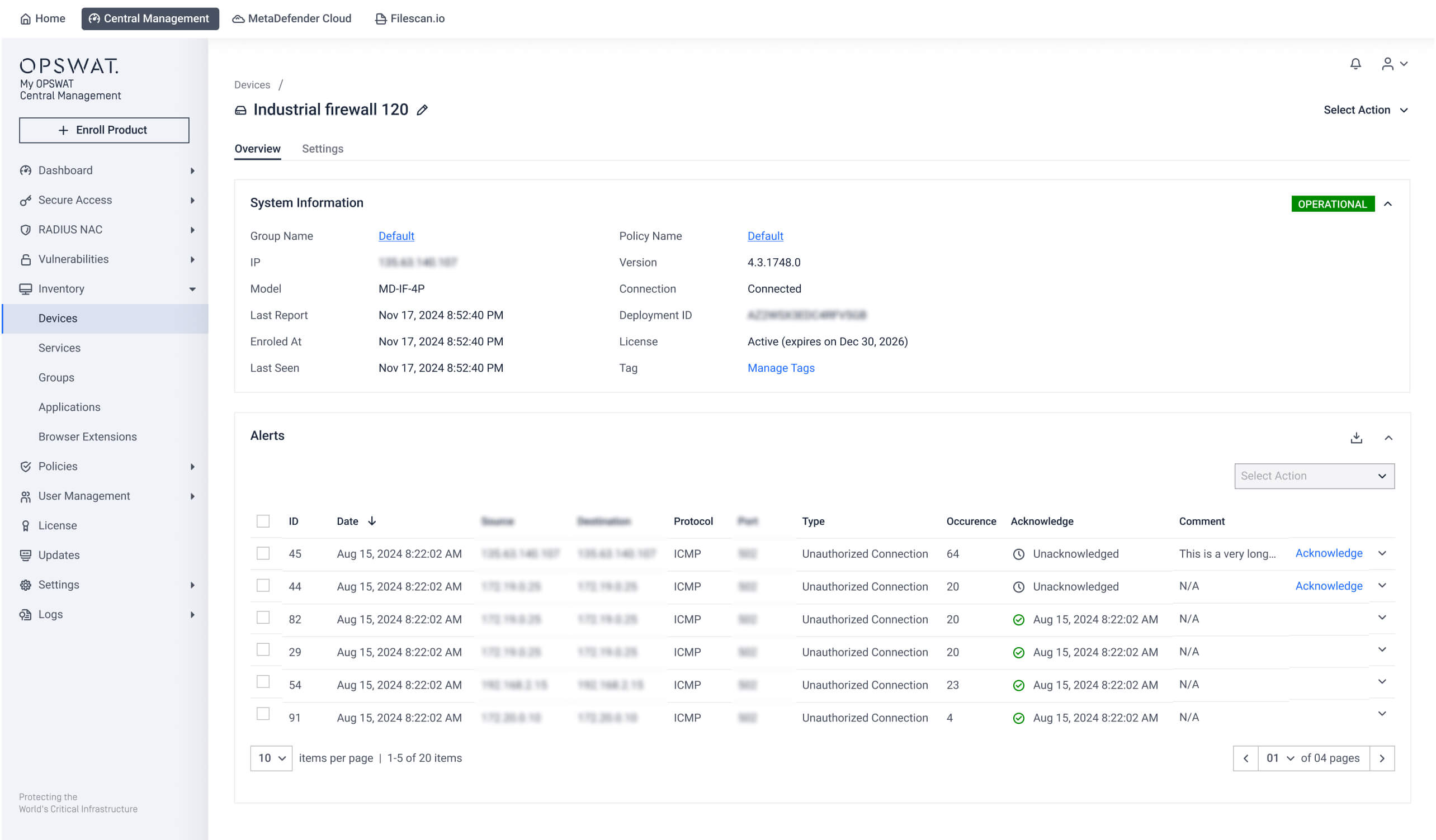The height and width of the screenshot is (840, 1436).
Task: Click the previous page arrow in pagination
Action: (x=1246, y=758)
